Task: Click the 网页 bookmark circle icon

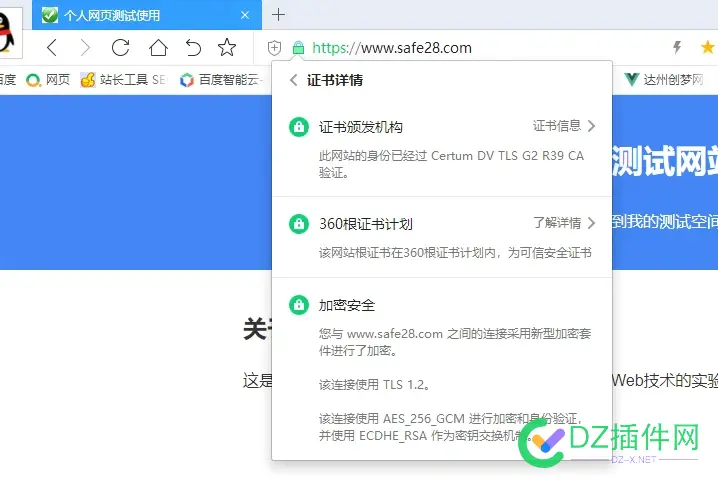Action: tap(33, 81)
